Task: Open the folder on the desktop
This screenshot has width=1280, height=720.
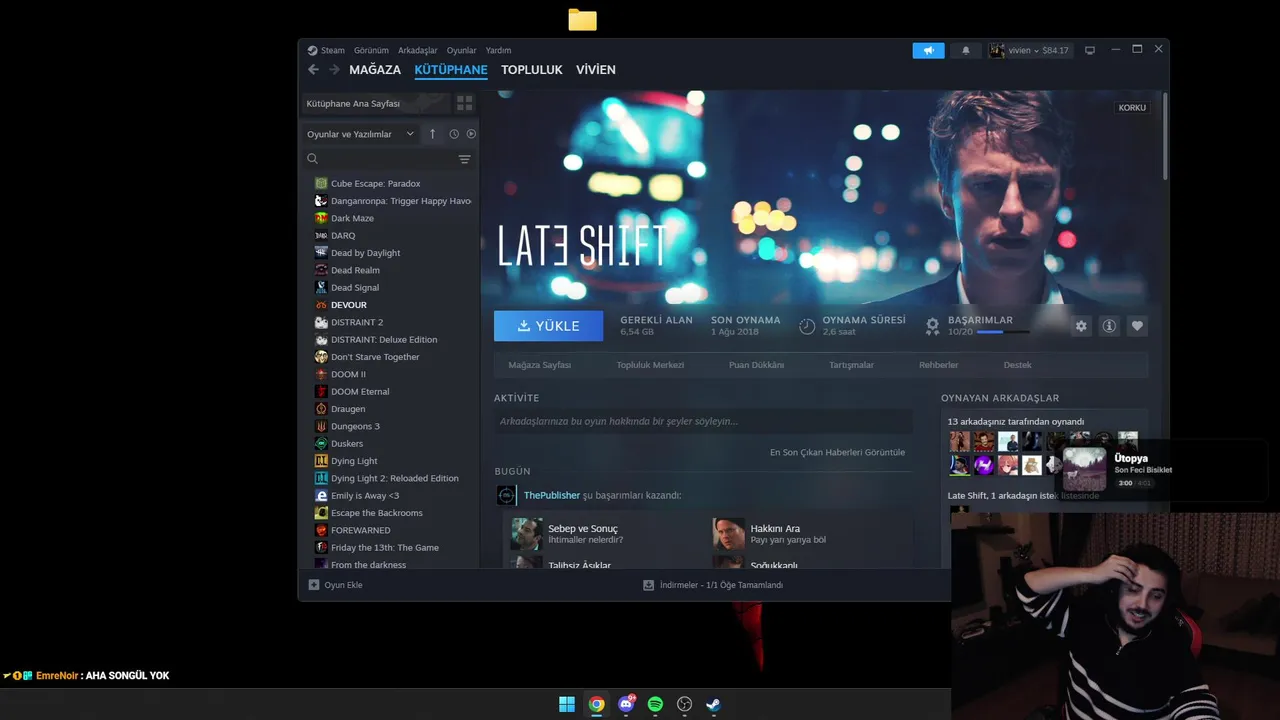Action: [x=582, y=20]
